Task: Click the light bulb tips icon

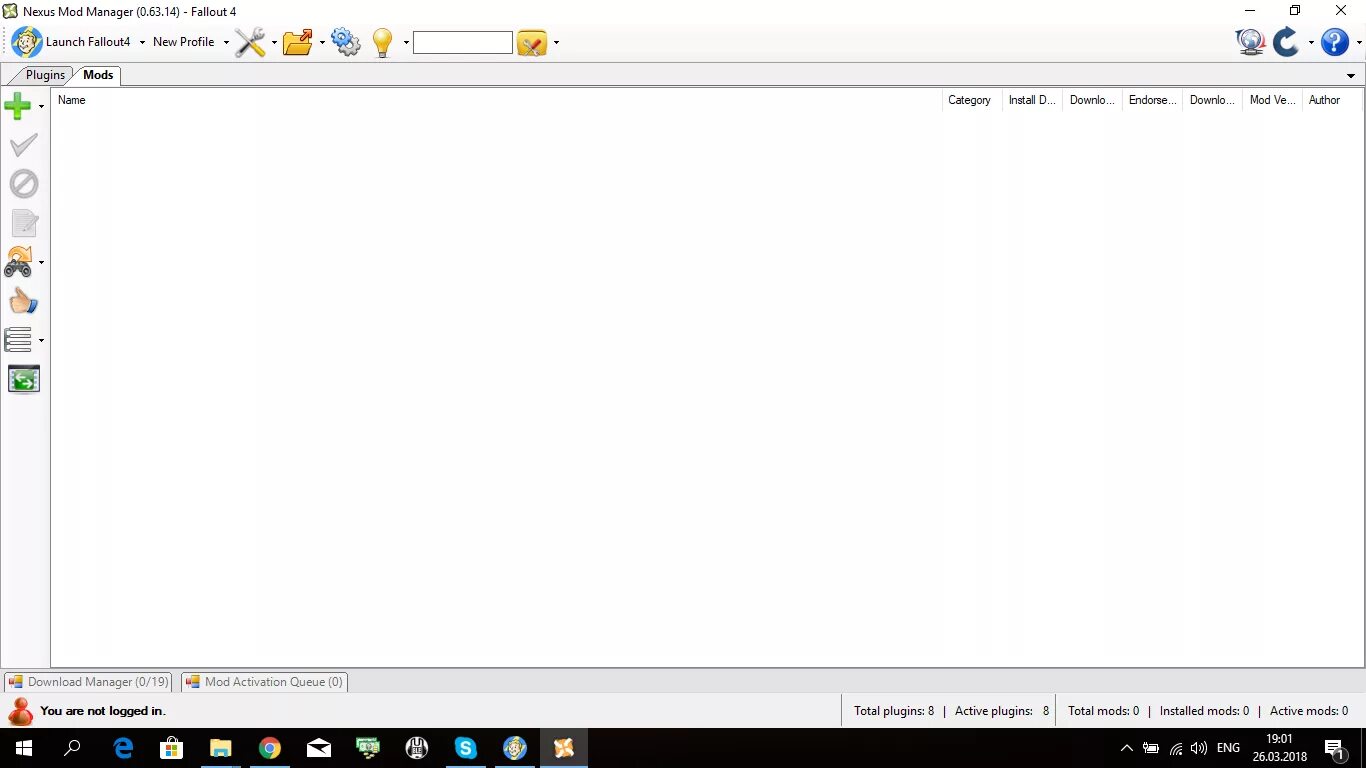Action: point(382,42)
